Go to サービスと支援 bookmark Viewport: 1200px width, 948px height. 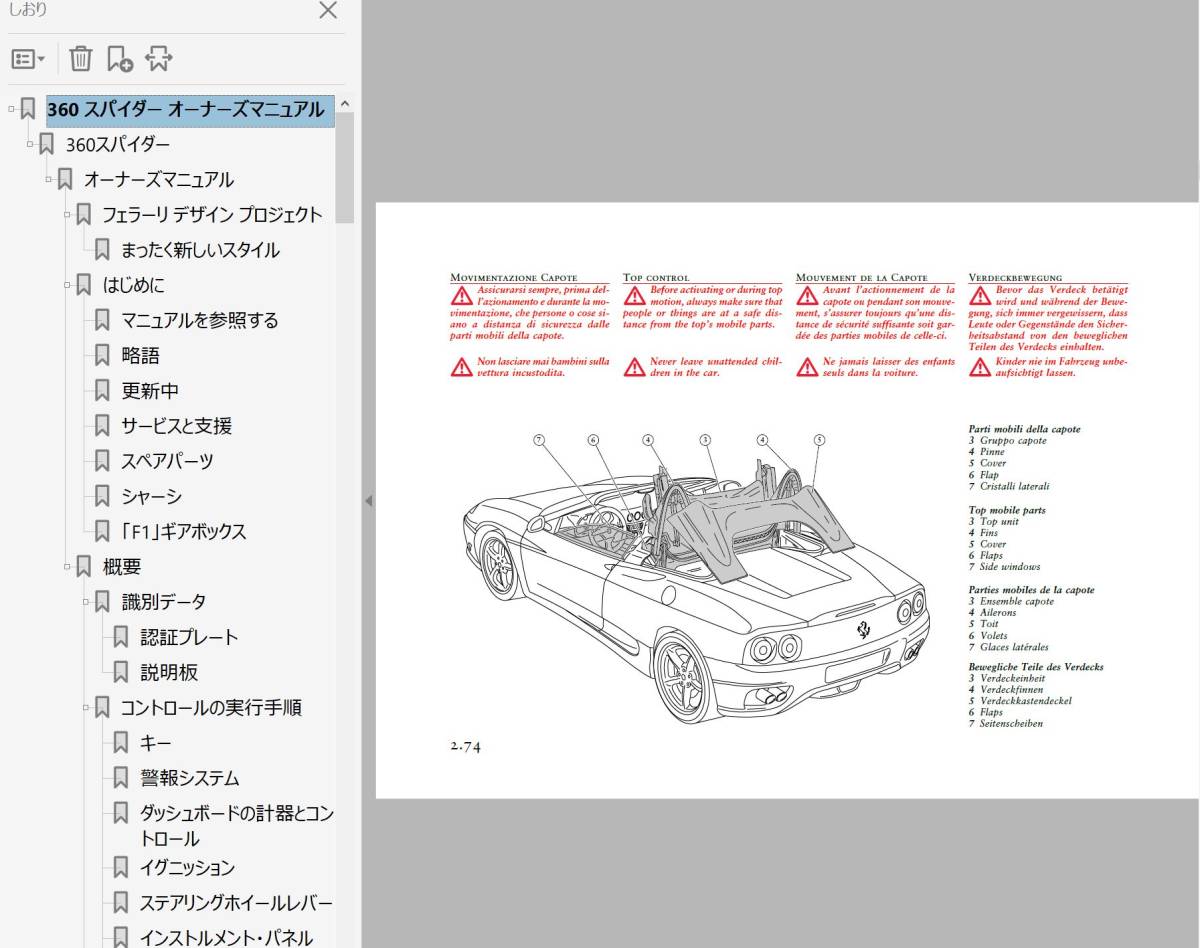pyautogui.click(x=177, y=426)
